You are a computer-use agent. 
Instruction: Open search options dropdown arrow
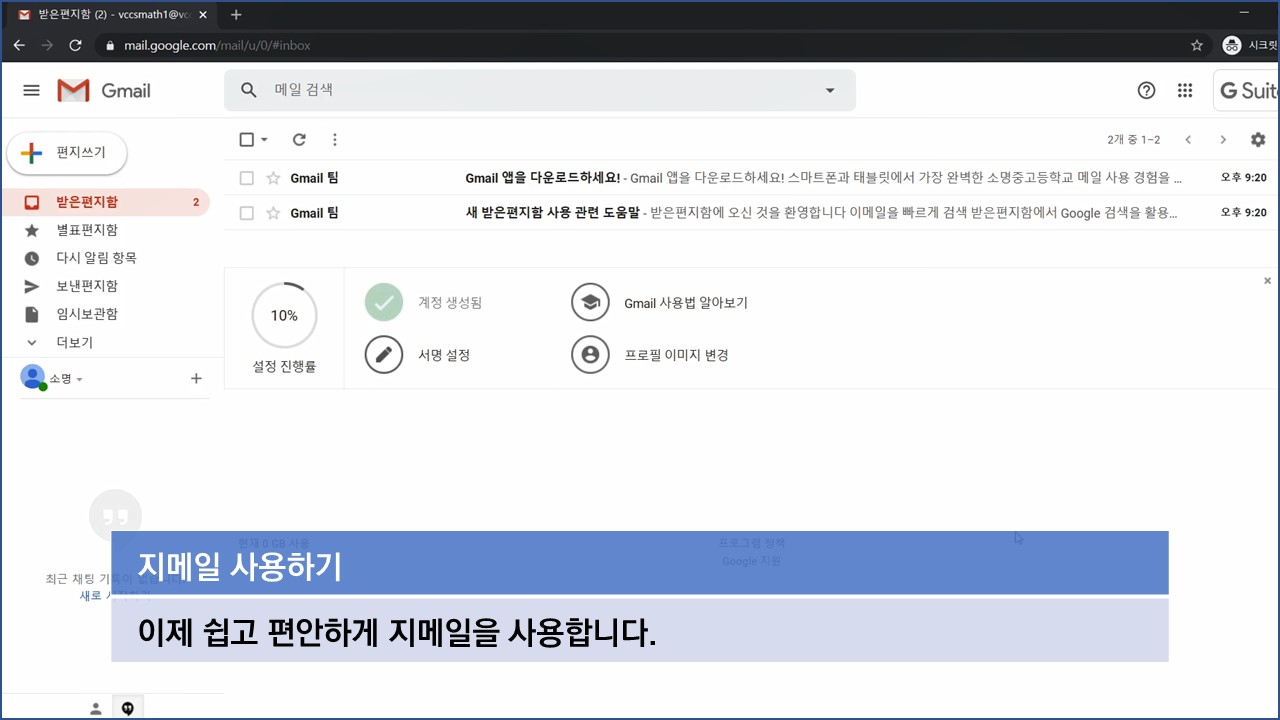[x=829, y=90]
